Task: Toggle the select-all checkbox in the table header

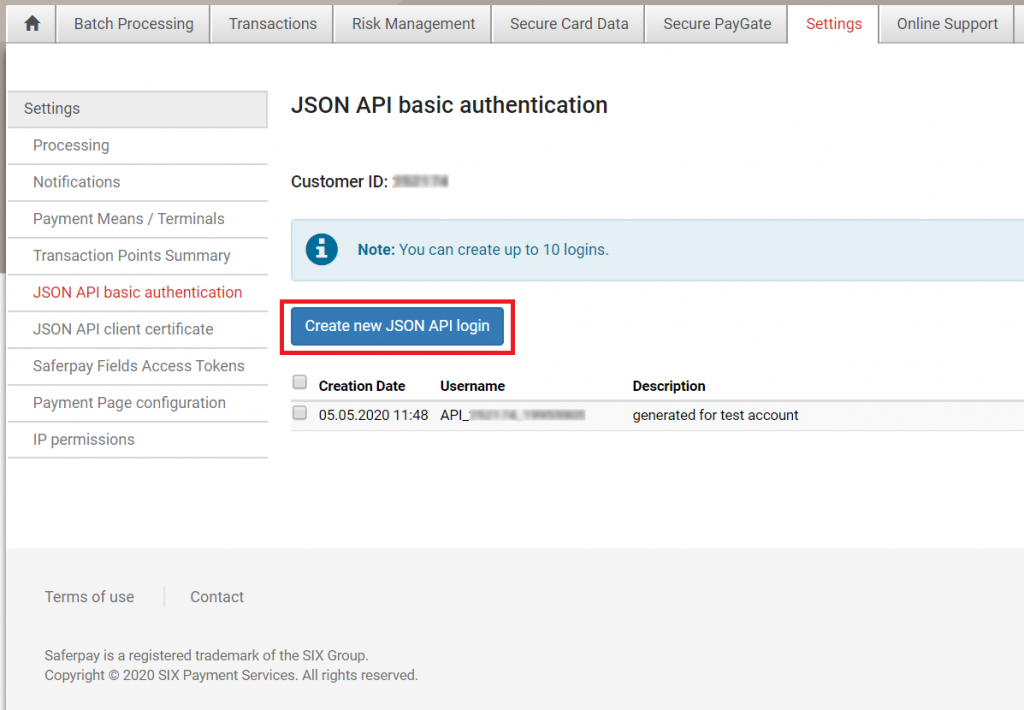Action: click(298, 381)
